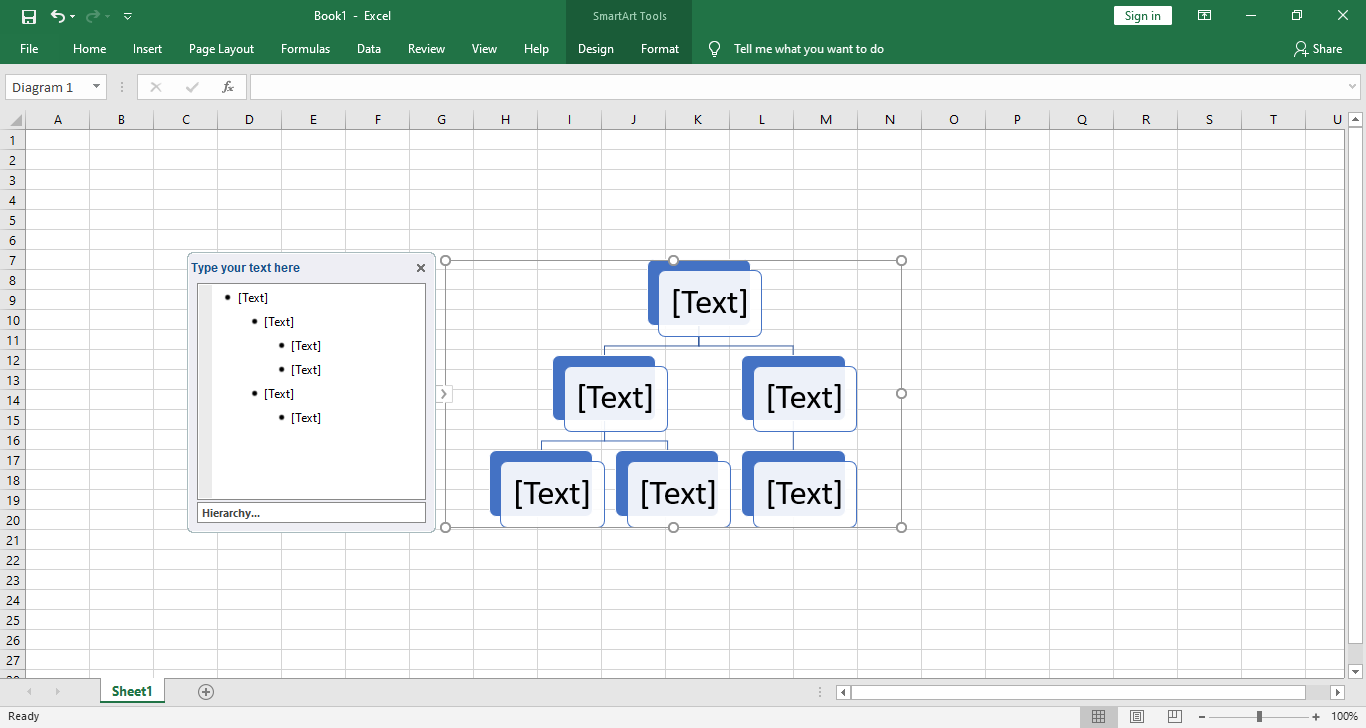Customize the Quick Access Toolbar via its chevron
The width and height of the screenshot is (1366, 728).
click(x=127, y=16)
